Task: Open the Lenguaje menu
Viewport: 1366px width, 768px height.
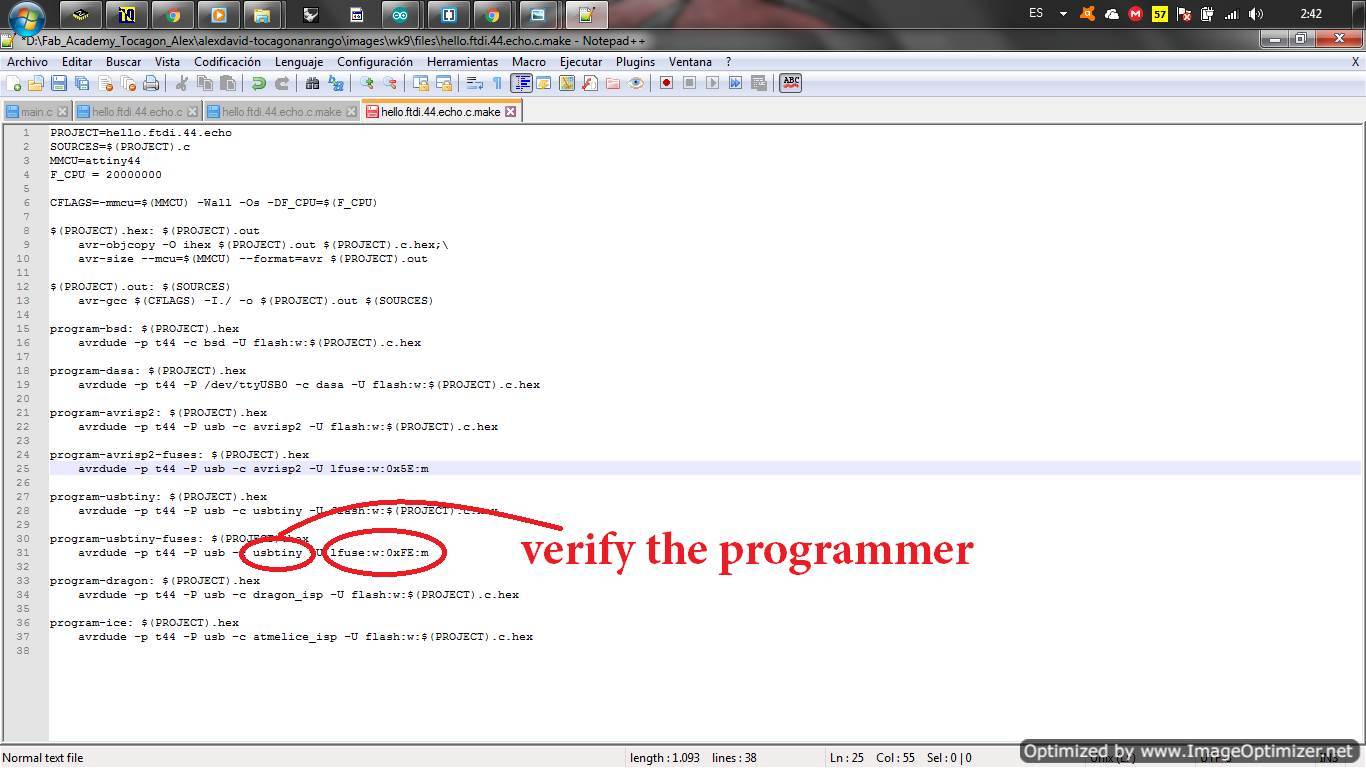Action: (299, 62)
